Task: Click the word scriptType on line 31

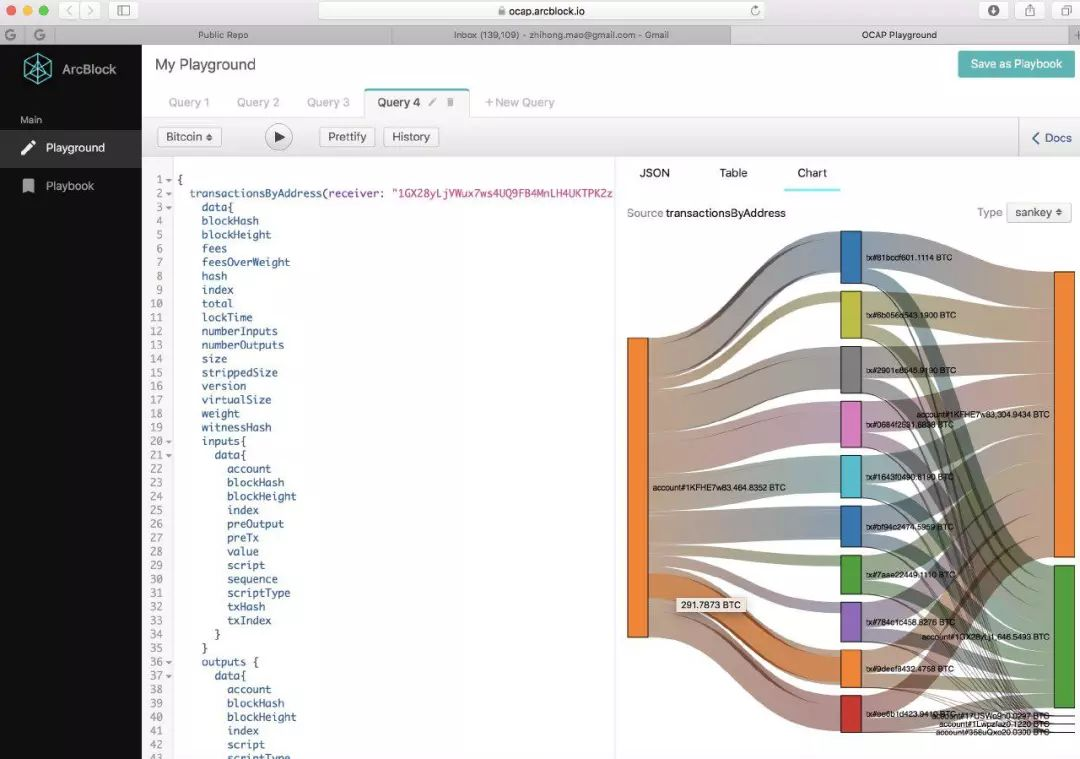Action: point(259,593)
